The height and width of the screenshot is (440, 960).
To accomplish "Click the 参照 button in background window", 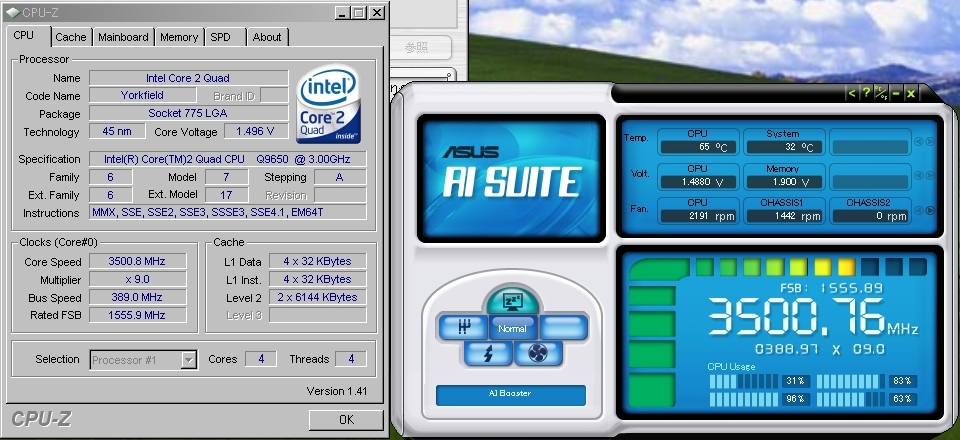I will click(x=417, y=47).
